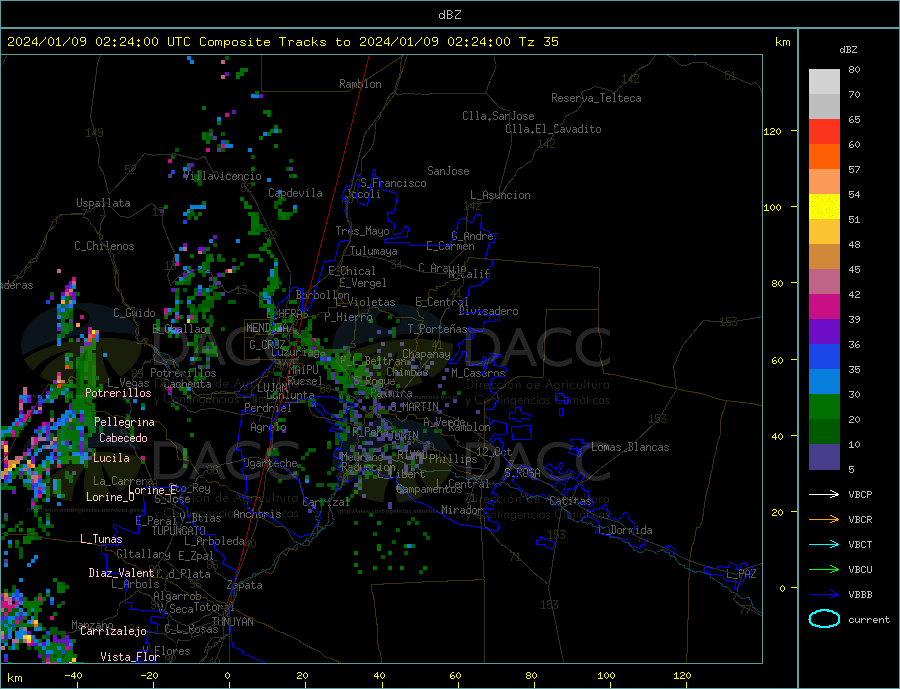This screenshot has width=900, height=689.
Task: Click the 'L_Tunas' station label
Action: pyautogui.click(x=101, y=539)
